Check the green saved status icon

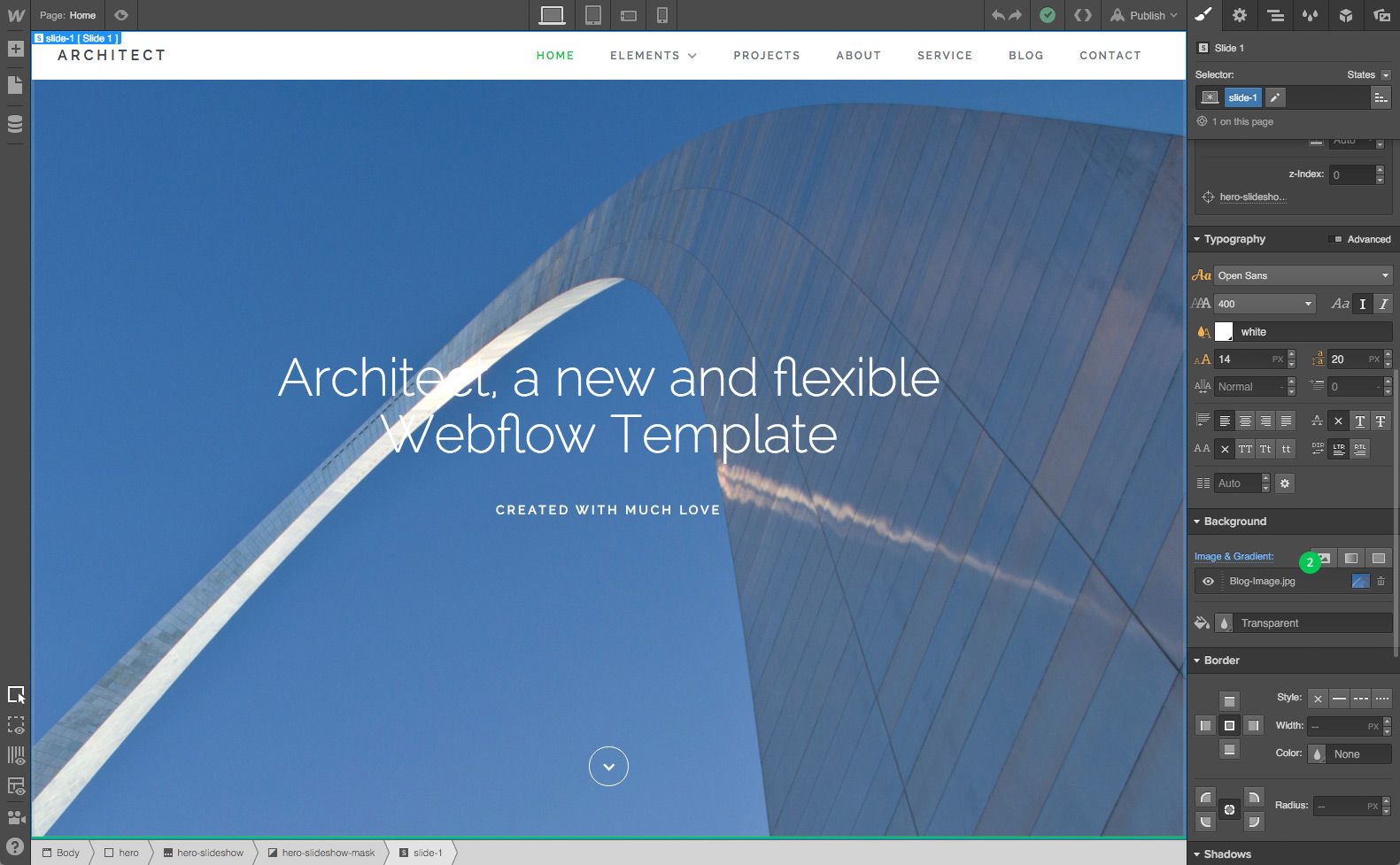tap(1048, 15)
